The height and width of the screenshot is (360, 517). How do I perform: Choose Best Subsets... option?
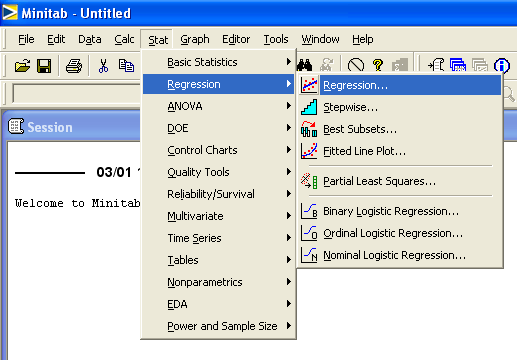(401, 129)
